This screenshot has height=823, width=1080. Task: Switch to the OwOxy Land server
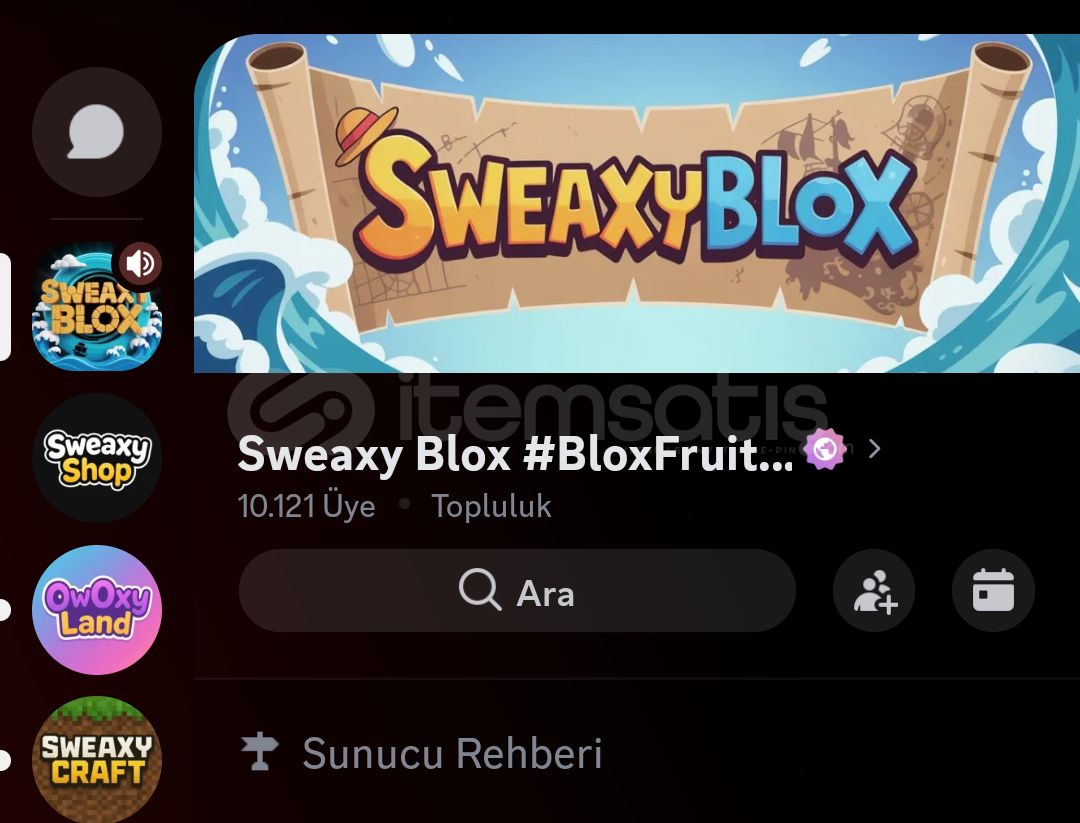click(96, 610)
